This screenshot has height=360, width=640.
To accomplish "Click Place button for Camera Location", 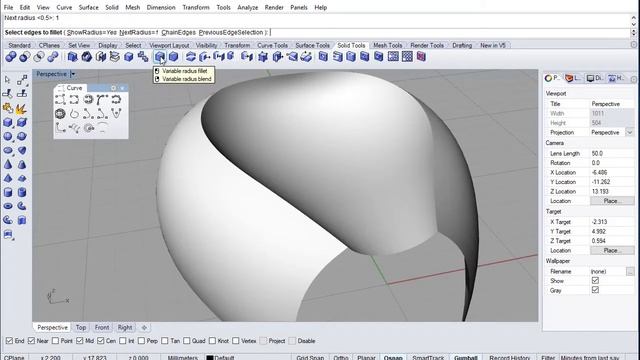I will (612, 201).
